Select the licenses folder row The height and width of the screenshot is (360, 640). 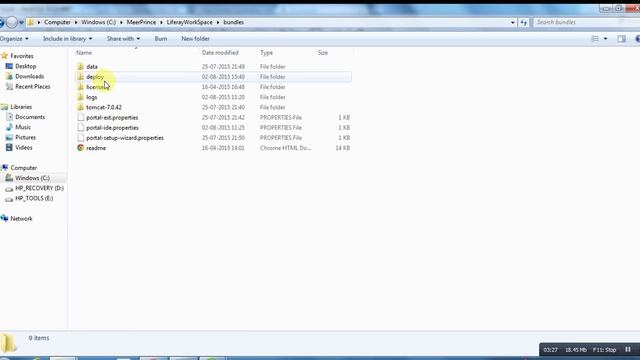[213, 87]
